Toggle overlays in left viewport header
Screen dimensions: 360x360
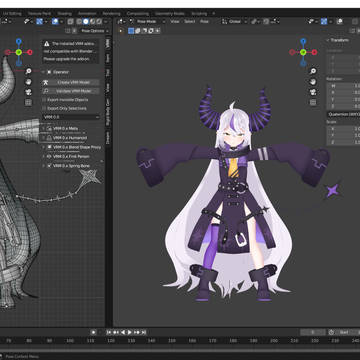pos(55,21)
